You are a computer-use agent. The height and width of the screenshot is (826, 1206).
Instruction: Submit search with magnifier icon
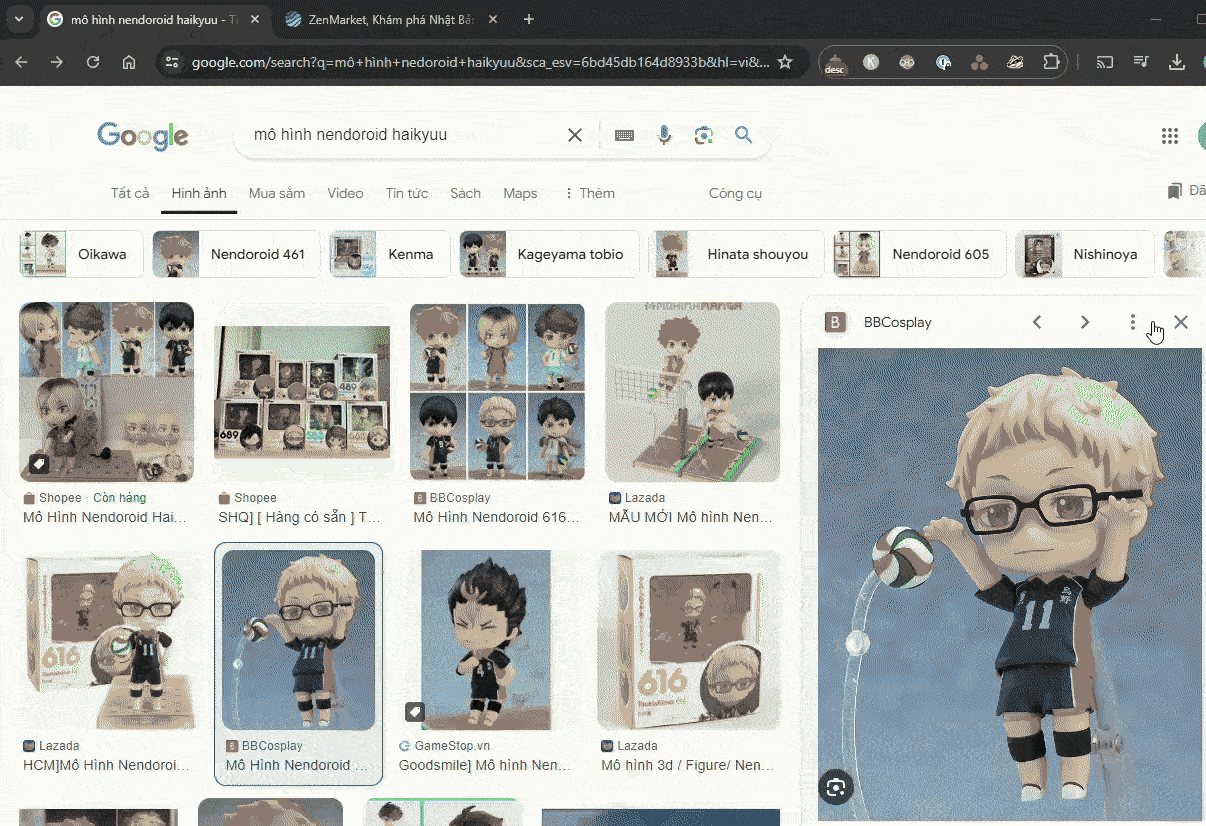click(x=743, y=135)
